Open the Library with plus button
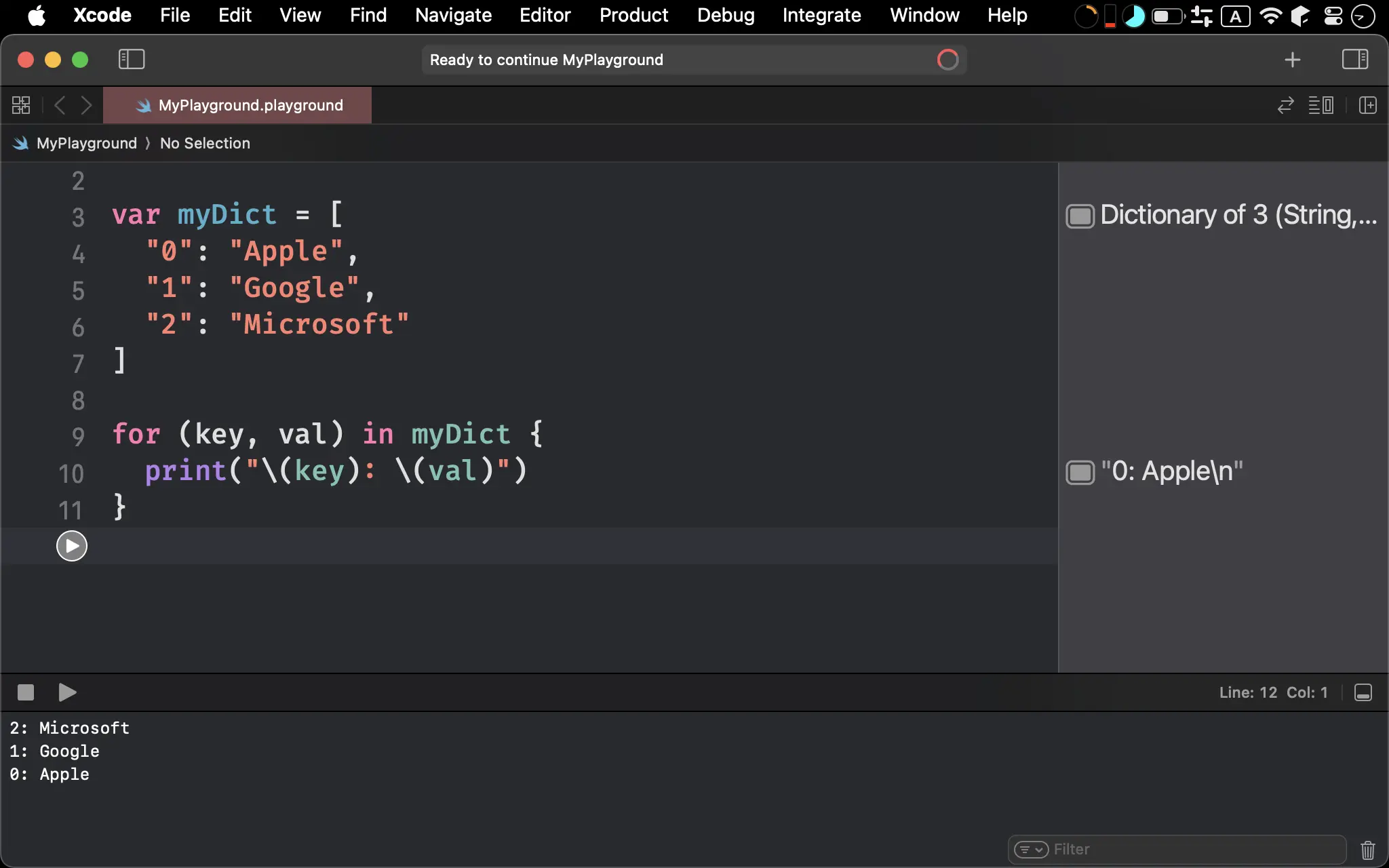 pos(1293,60)
